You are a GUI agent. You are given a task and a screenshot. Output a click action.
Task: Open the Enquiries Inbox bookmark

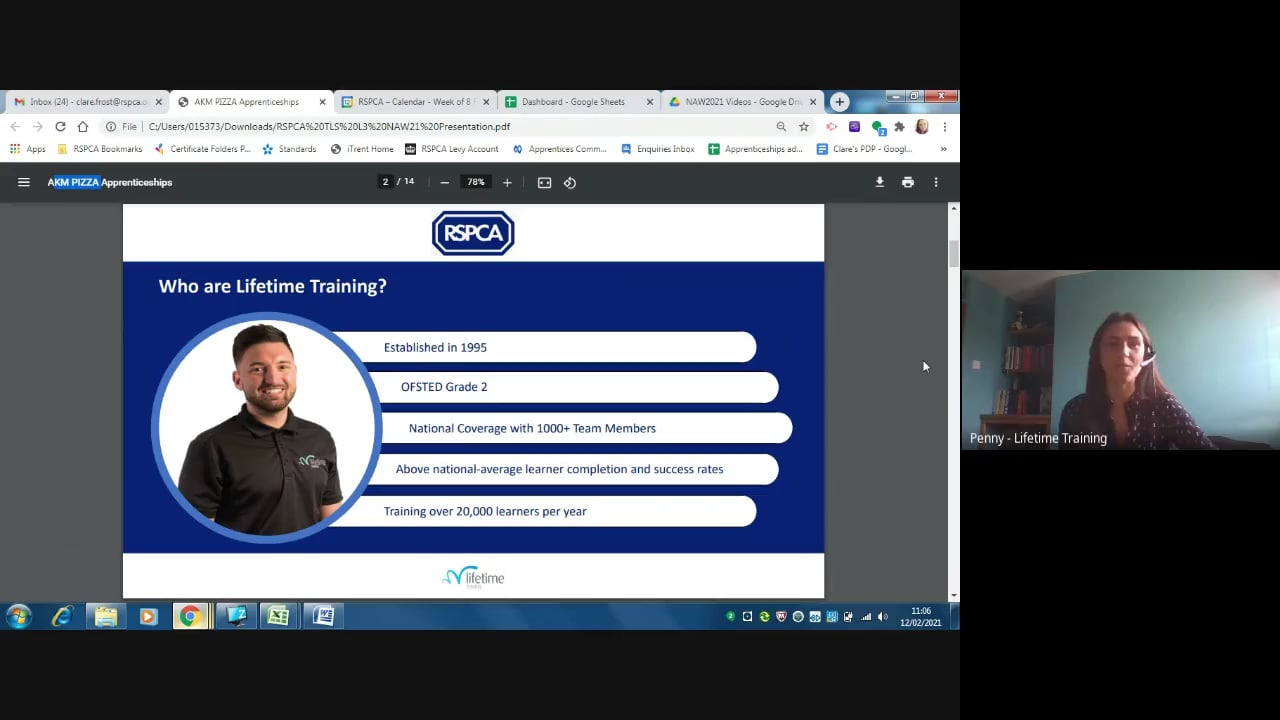pos(658,149)
